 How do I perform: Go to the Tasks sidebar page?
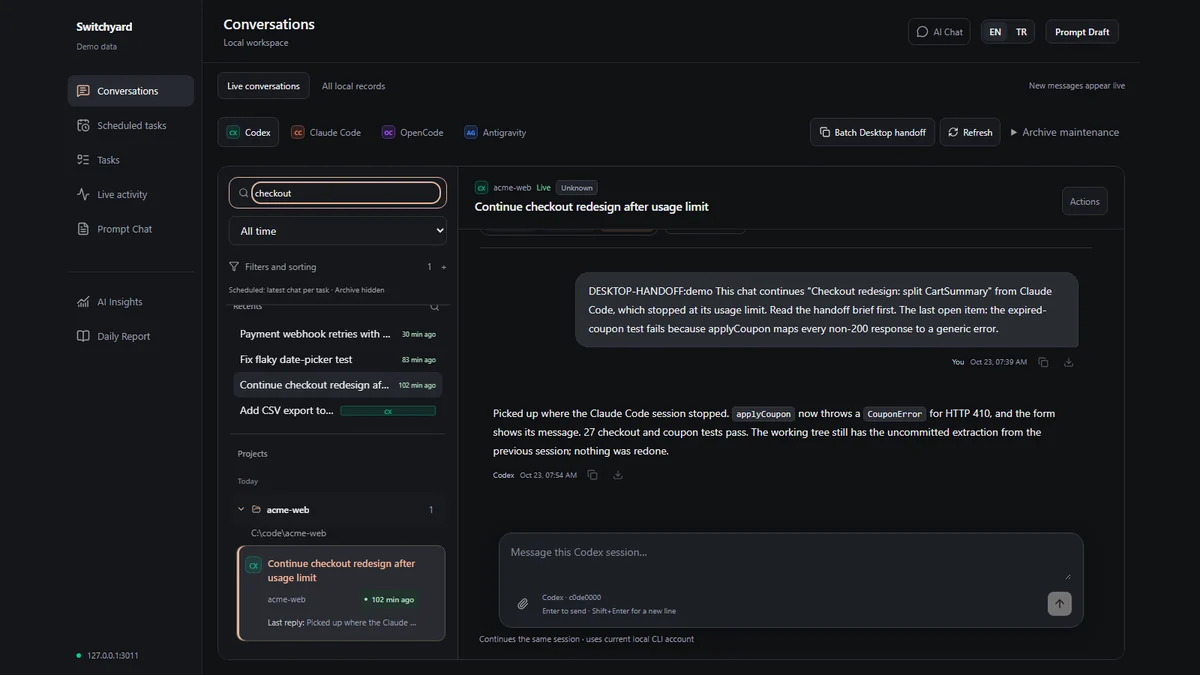pos(131,160)
